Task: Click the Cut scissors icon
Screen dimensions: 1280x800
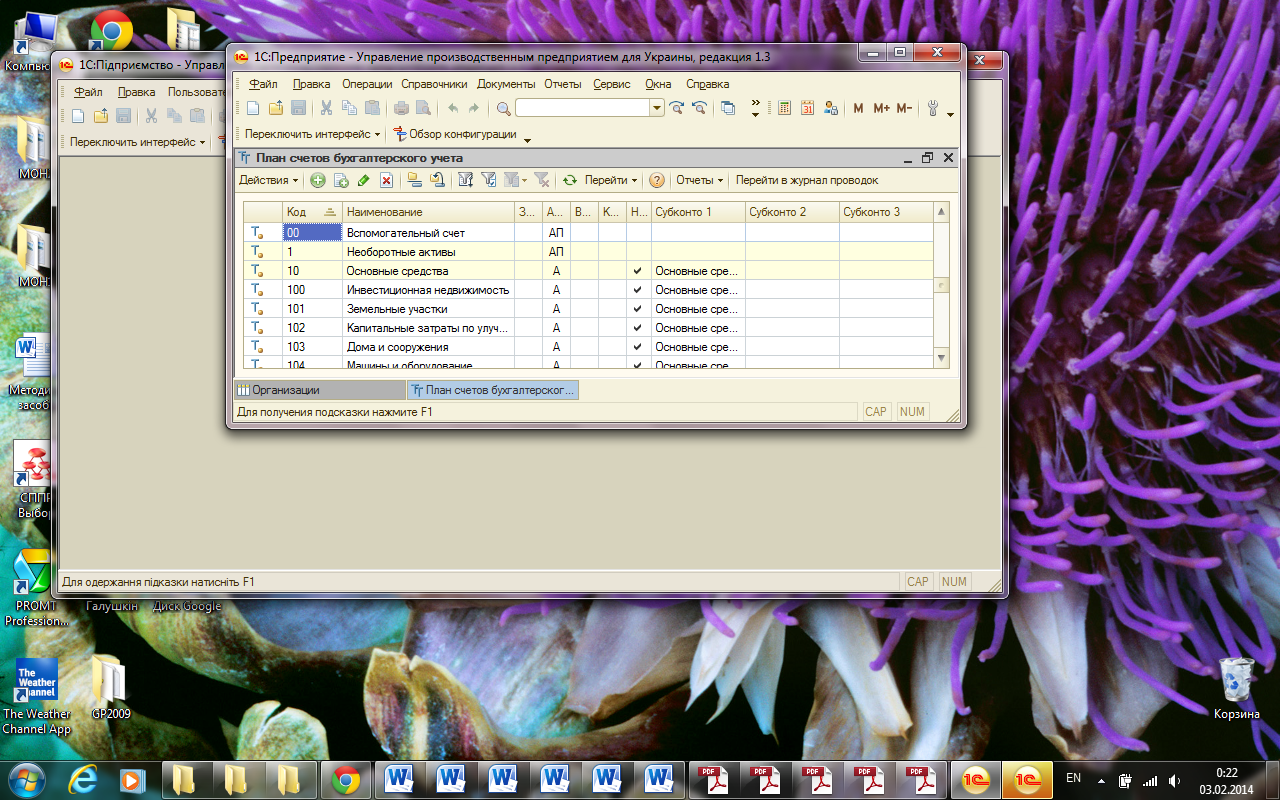Action: coord(326,108)
